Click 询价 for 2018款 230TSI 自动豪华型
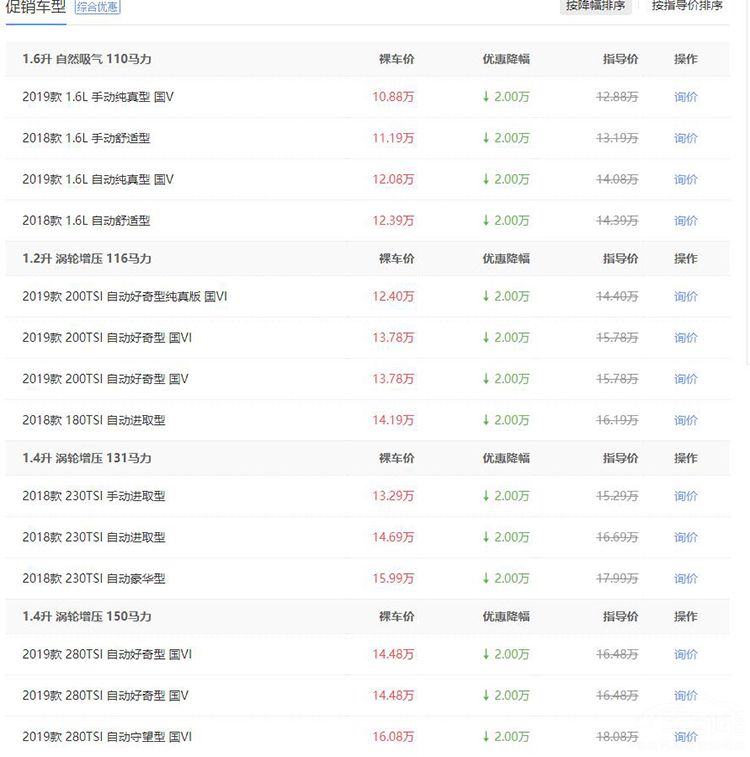This screenshot has width=750, height=757. (686, 579)
